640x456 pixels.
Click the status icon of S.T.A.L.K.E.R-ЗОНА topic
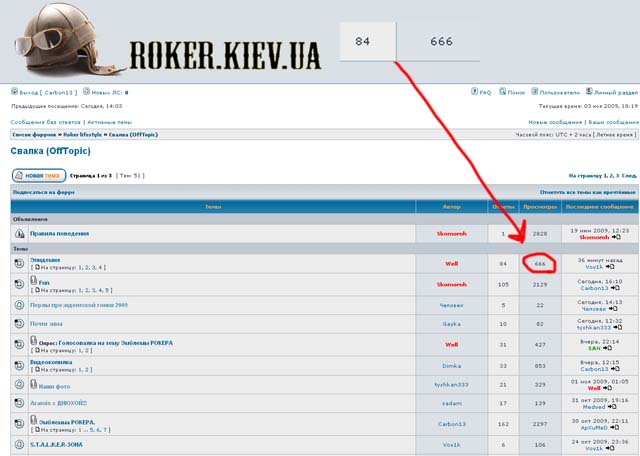[x=19, y=444]
